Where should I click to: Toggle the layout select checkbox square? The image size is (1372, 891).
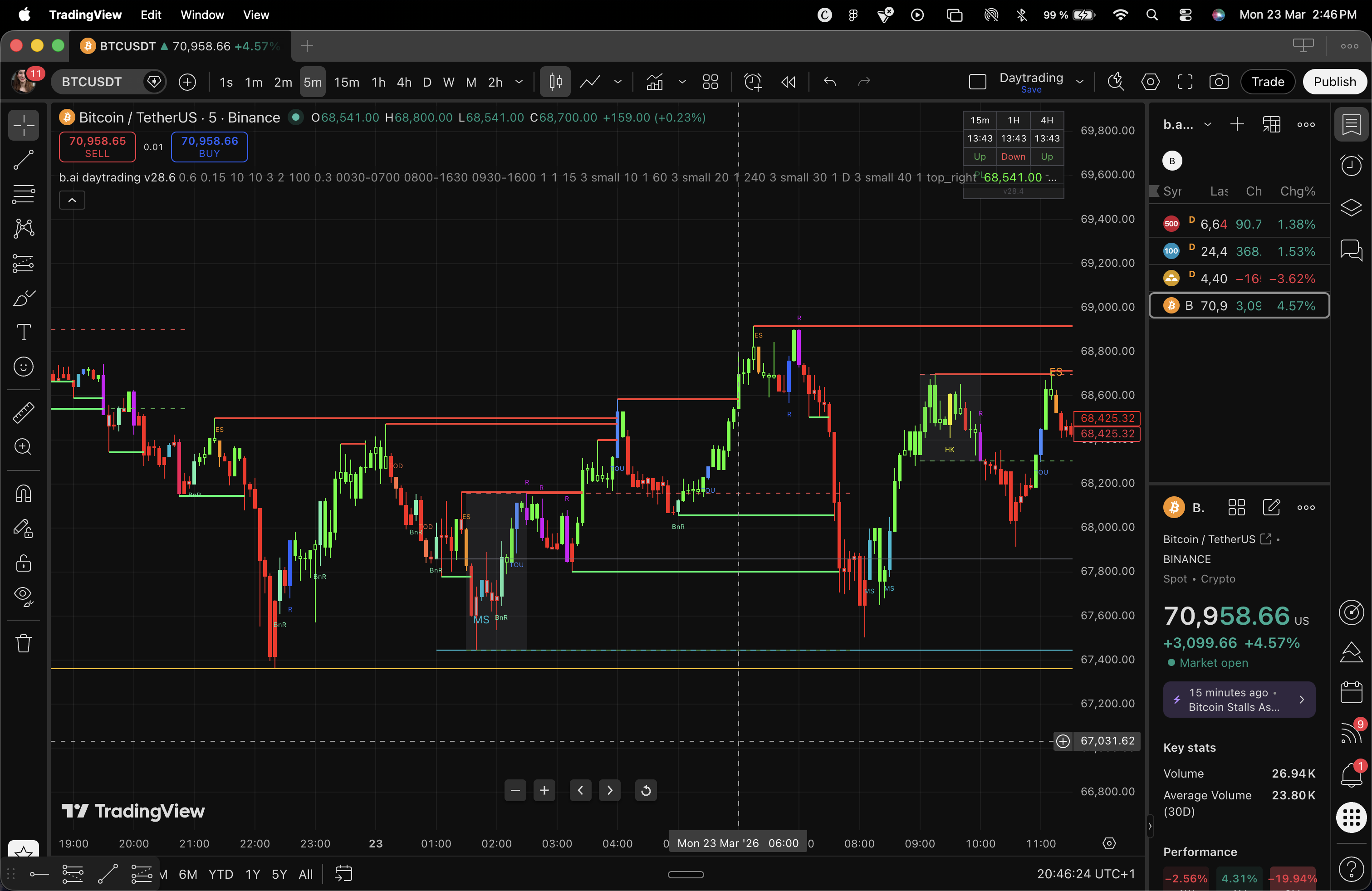[978, 82]
